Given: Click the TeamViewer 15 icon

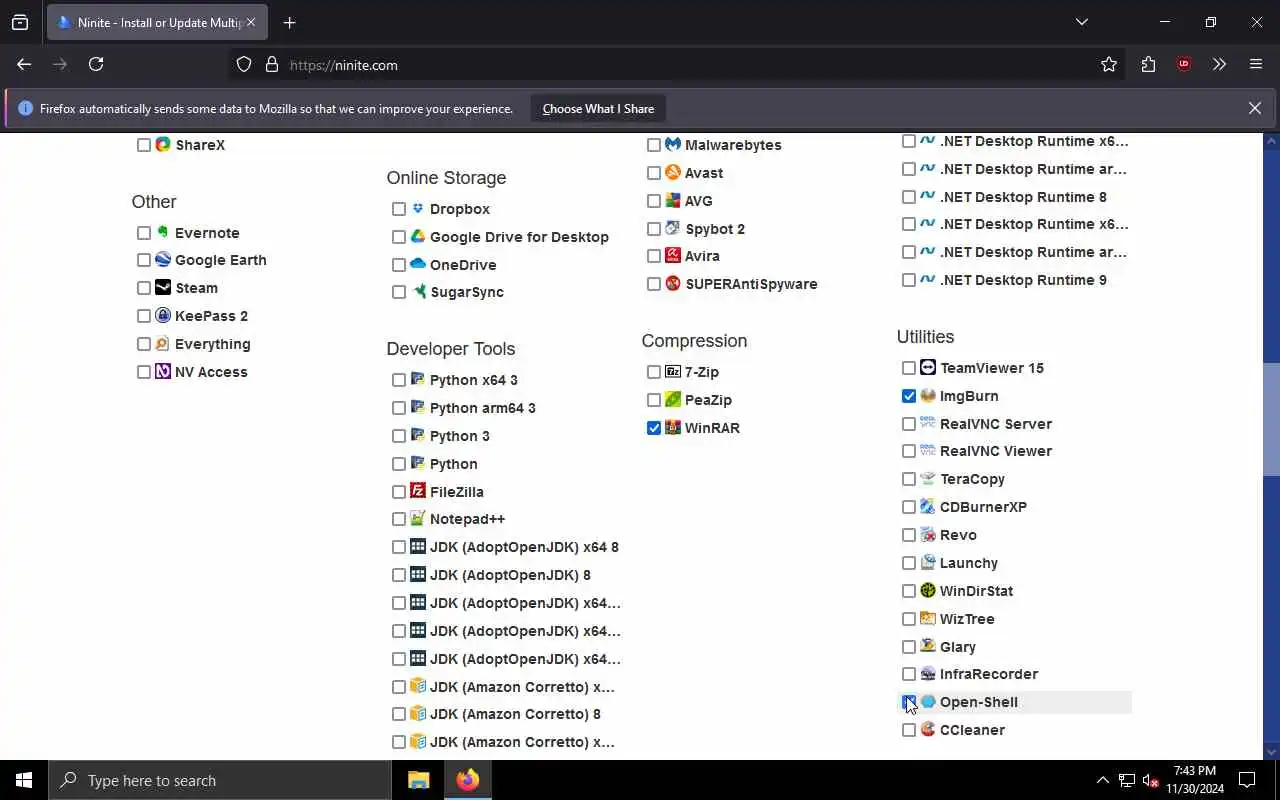Looking at the screenshot, I should pyautogui.click(x=928, y=368).
